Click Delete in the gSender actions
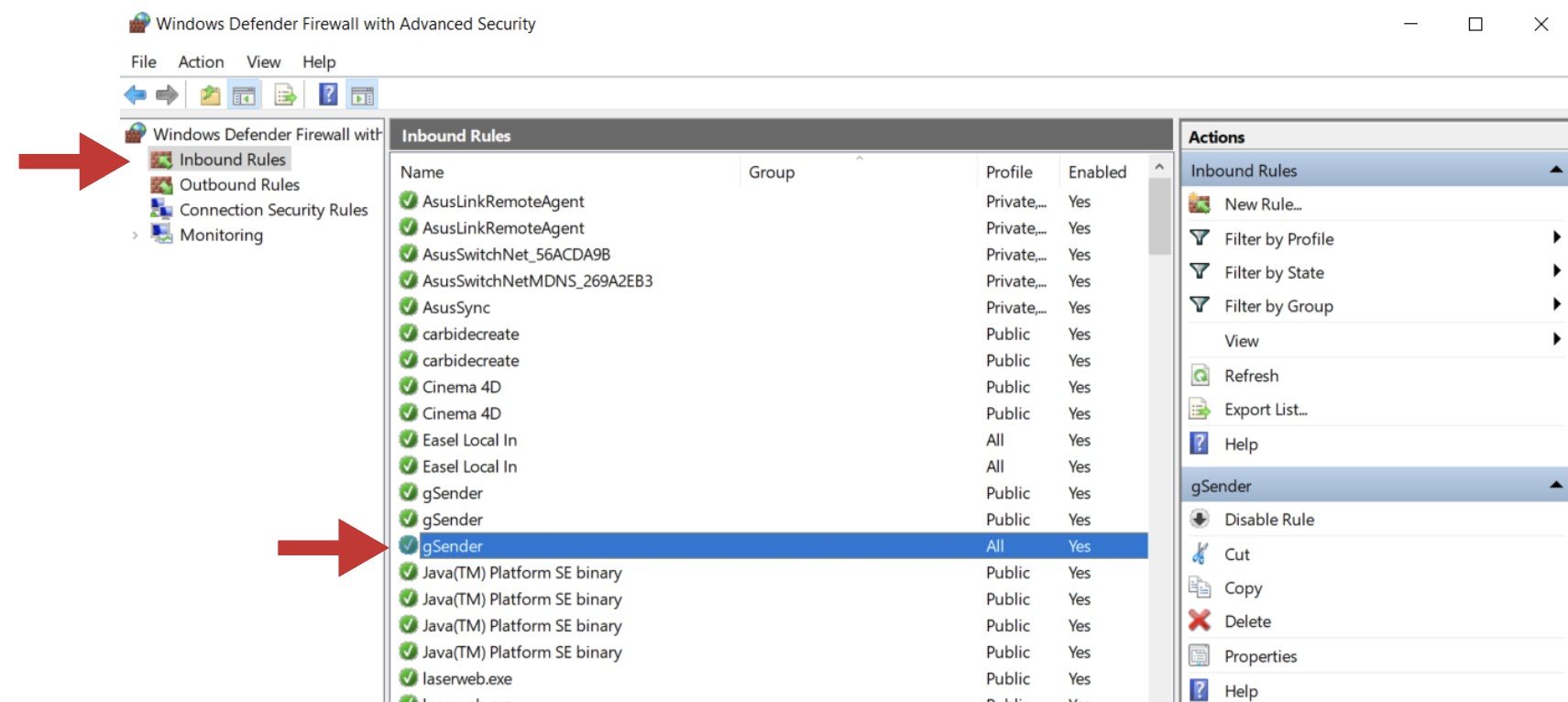Viewport: 1568px width, 702px height. point(1247,621)
